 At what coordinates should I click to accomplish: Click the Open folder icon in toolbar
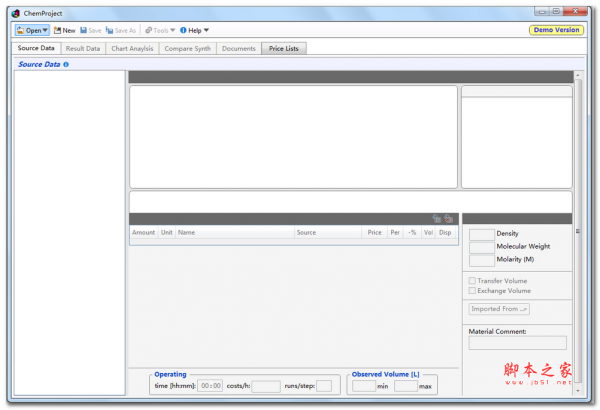(20, 30)
